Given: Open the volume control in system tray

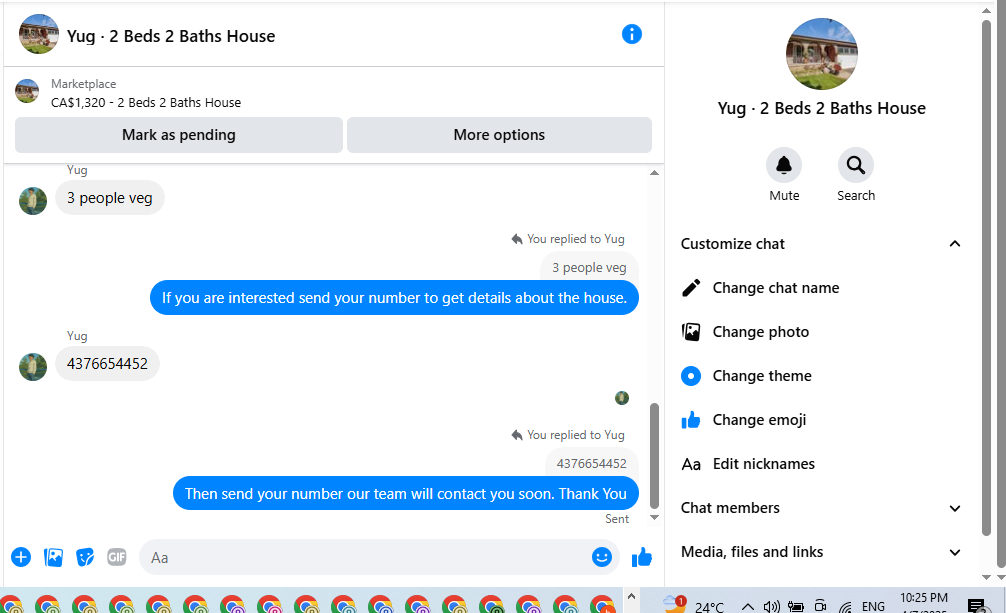Looking at the screenshot, I should (771, 606).
